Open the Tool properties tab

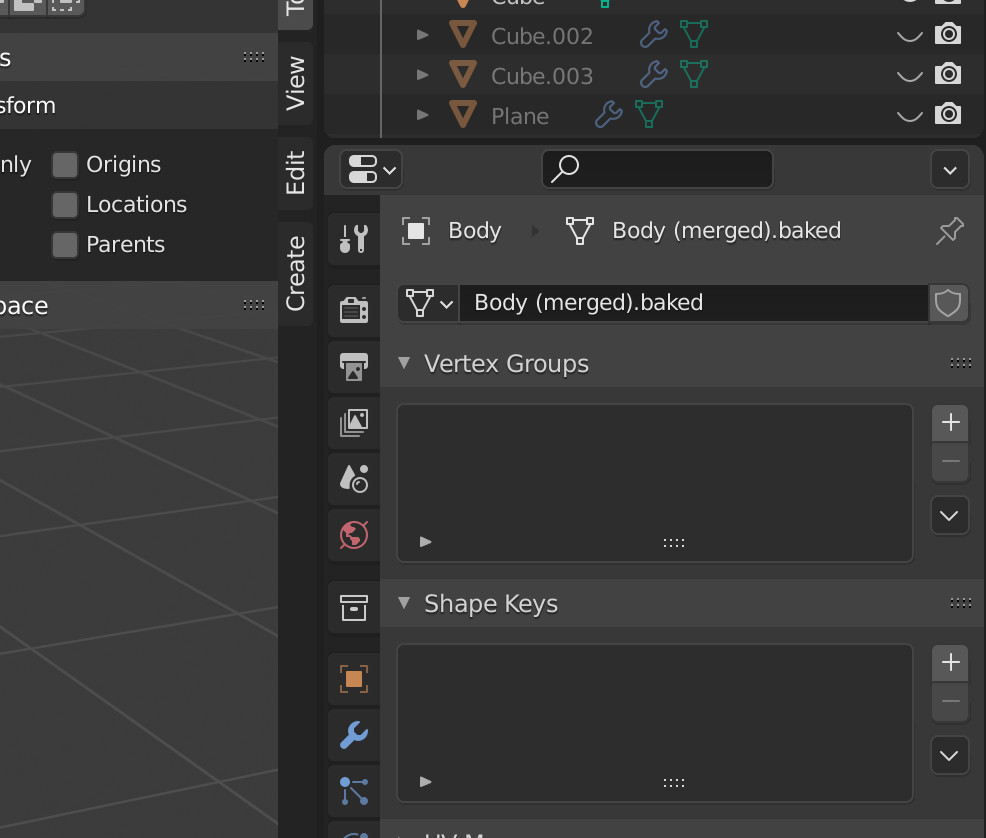pos(354,238)
